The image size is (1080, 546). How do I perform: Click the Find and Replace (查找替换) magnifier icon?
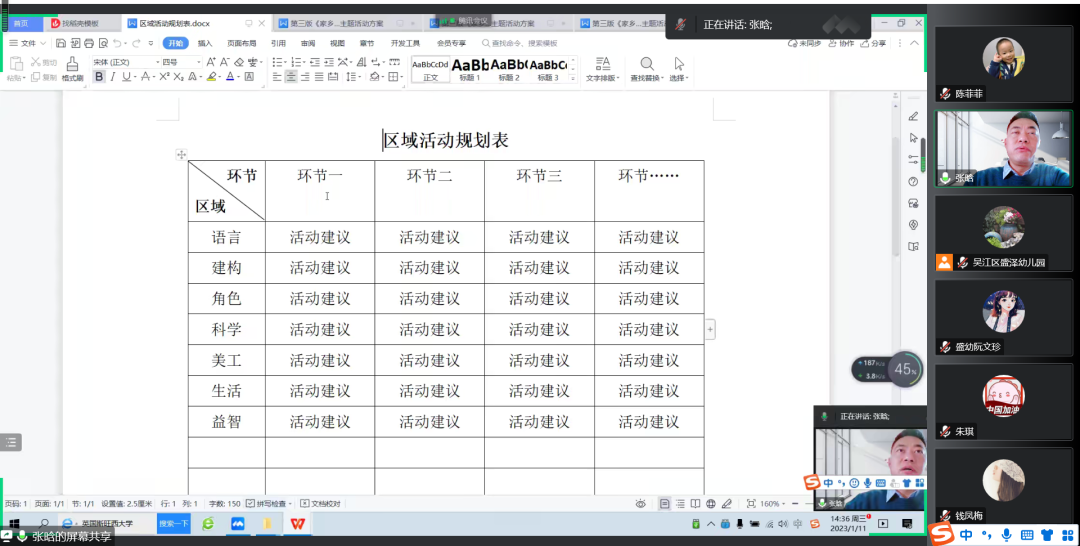point(646,64)
